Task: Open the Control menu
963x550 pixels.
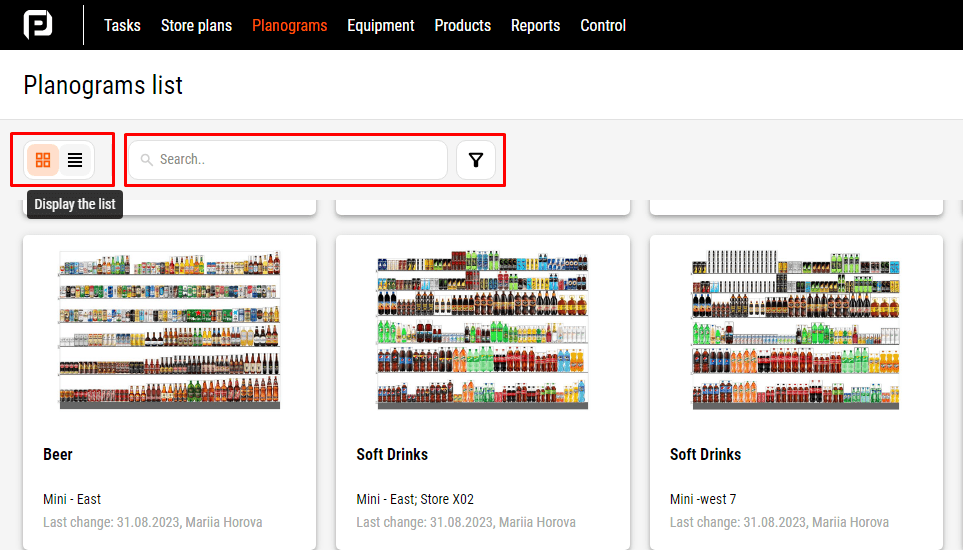Action: coord(603,25)
